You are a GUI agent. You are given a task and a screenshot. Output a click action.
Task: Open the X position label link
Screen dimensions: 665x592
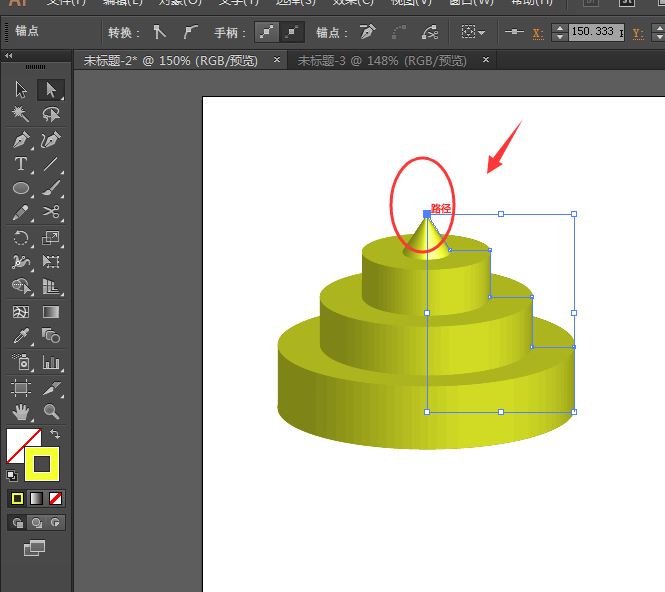click(x=538, y=33)
